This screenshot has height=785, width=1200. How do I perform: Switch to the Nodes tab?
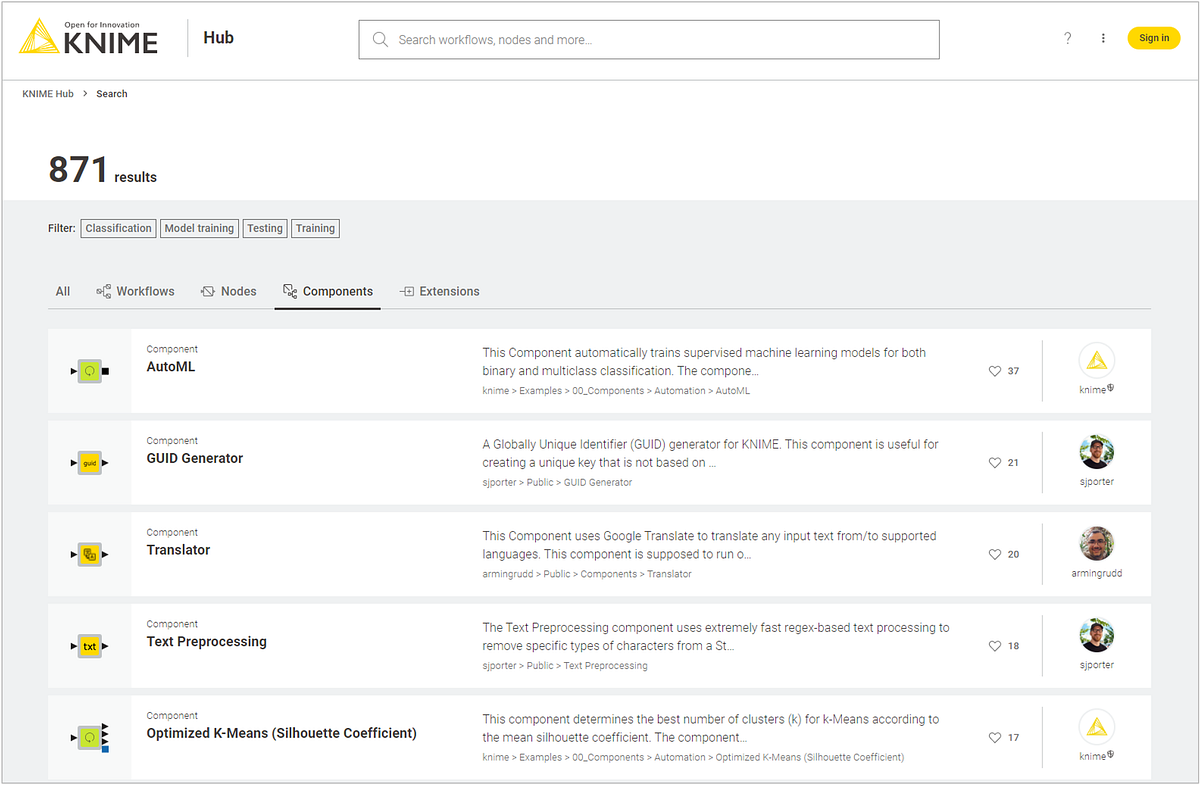point(228,291)
